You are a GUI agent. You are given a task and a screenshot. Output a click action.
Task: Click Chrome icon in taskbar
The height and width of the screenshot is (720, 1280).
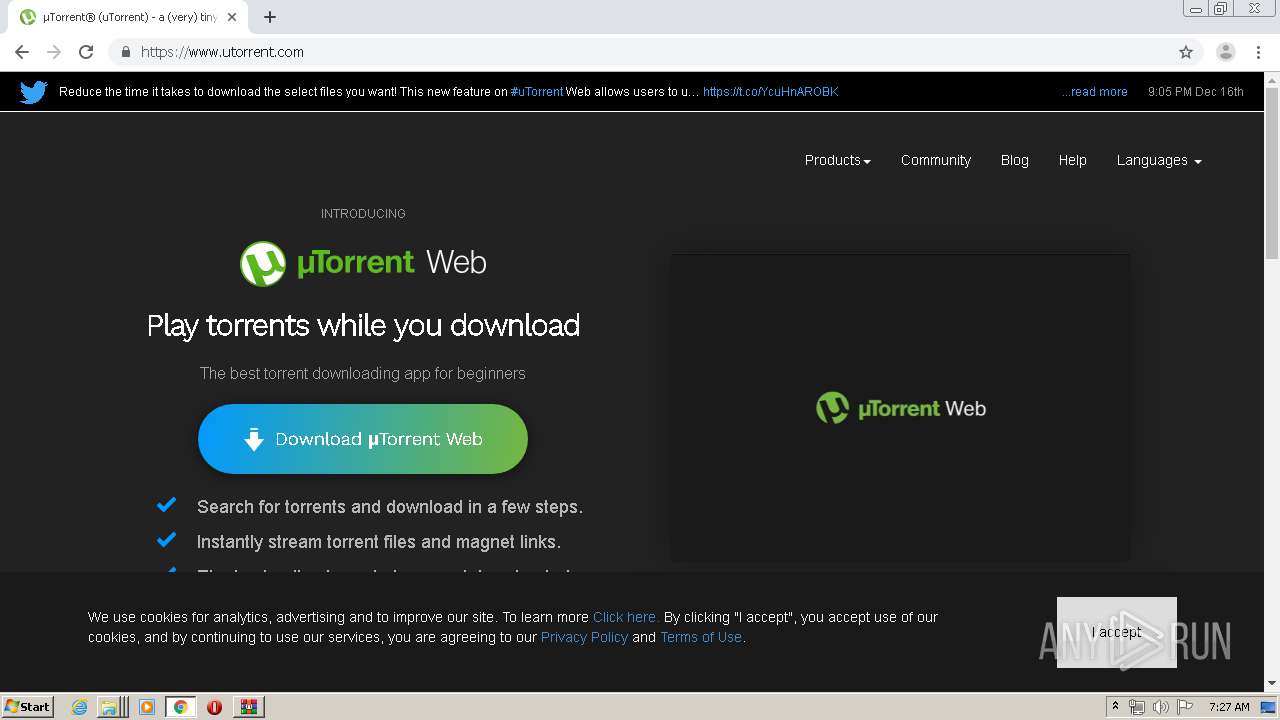tap(181, 707)
